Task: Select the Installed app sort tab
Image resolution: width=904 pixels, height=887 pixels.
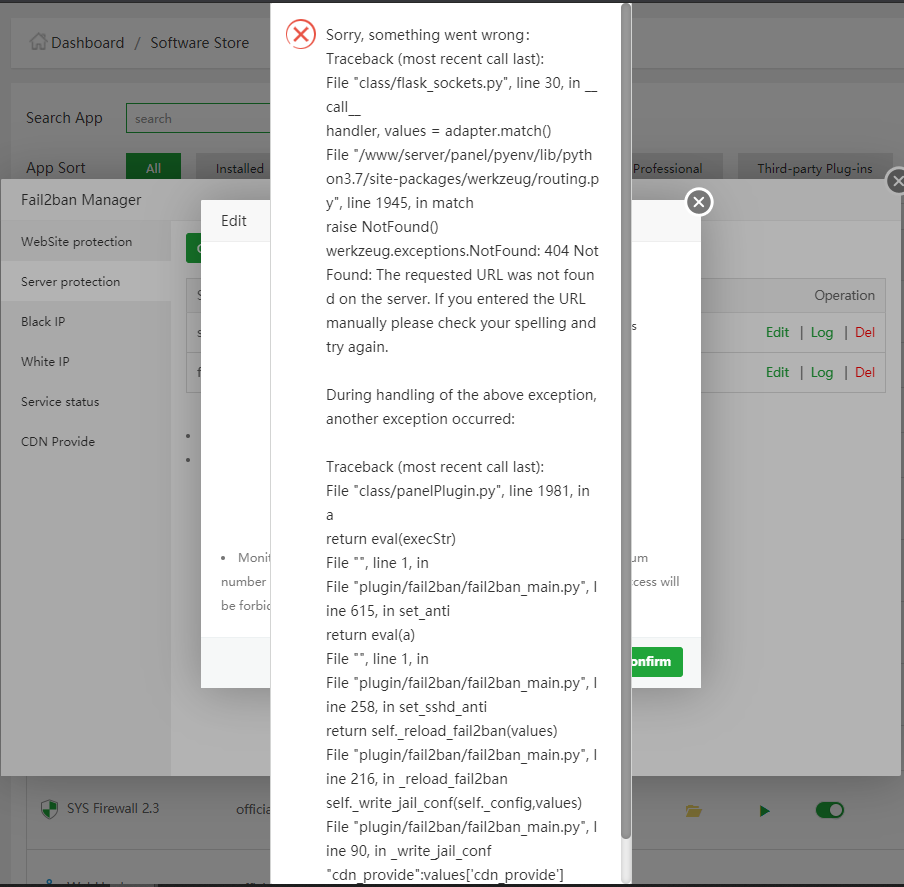Action: coord(233,168)
